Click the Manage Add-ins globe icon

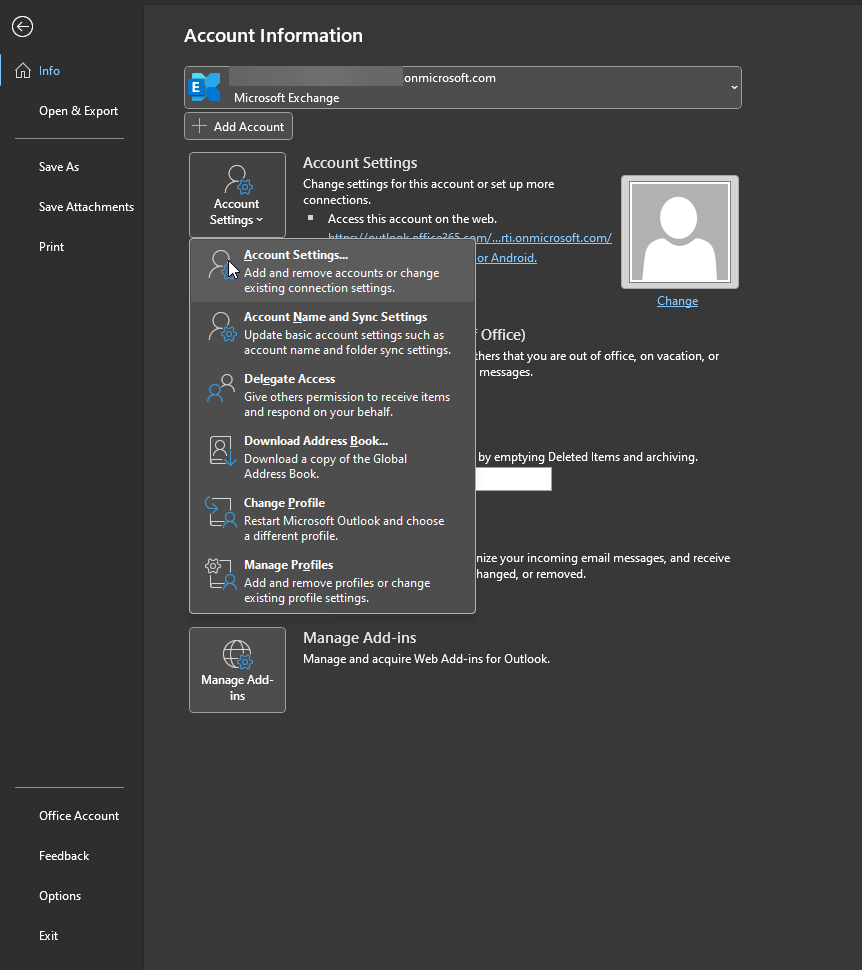(x=237, y=655)
